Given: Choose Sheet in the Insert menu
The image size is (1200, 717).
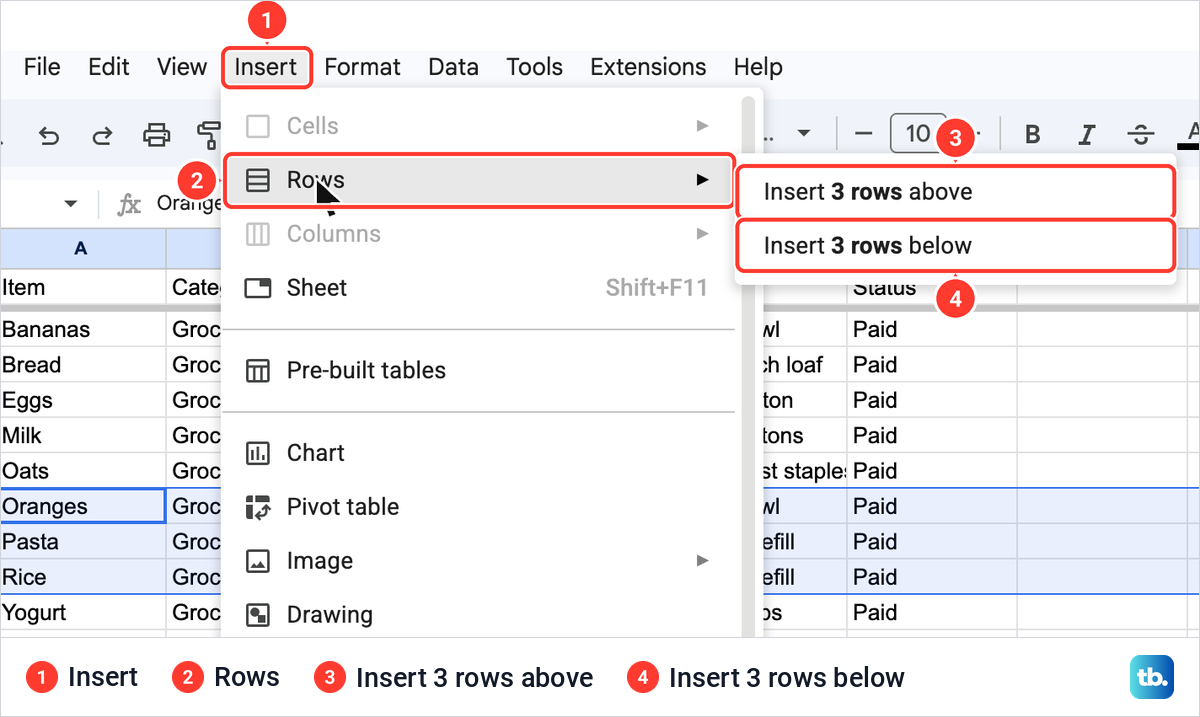Looking at the screenshot, I should (x=478, y=288).
